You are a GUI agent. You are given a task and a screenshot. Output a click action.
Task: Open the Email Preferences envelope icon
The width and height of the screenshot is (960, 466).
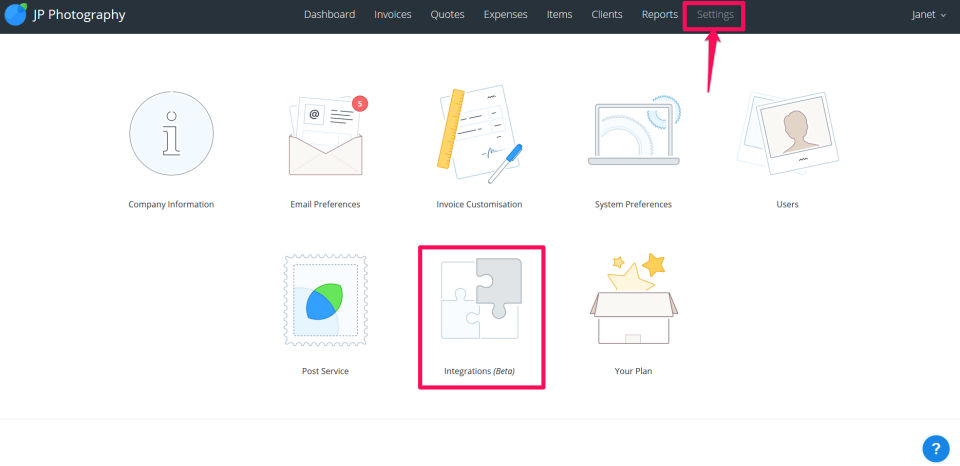(326, 135)
